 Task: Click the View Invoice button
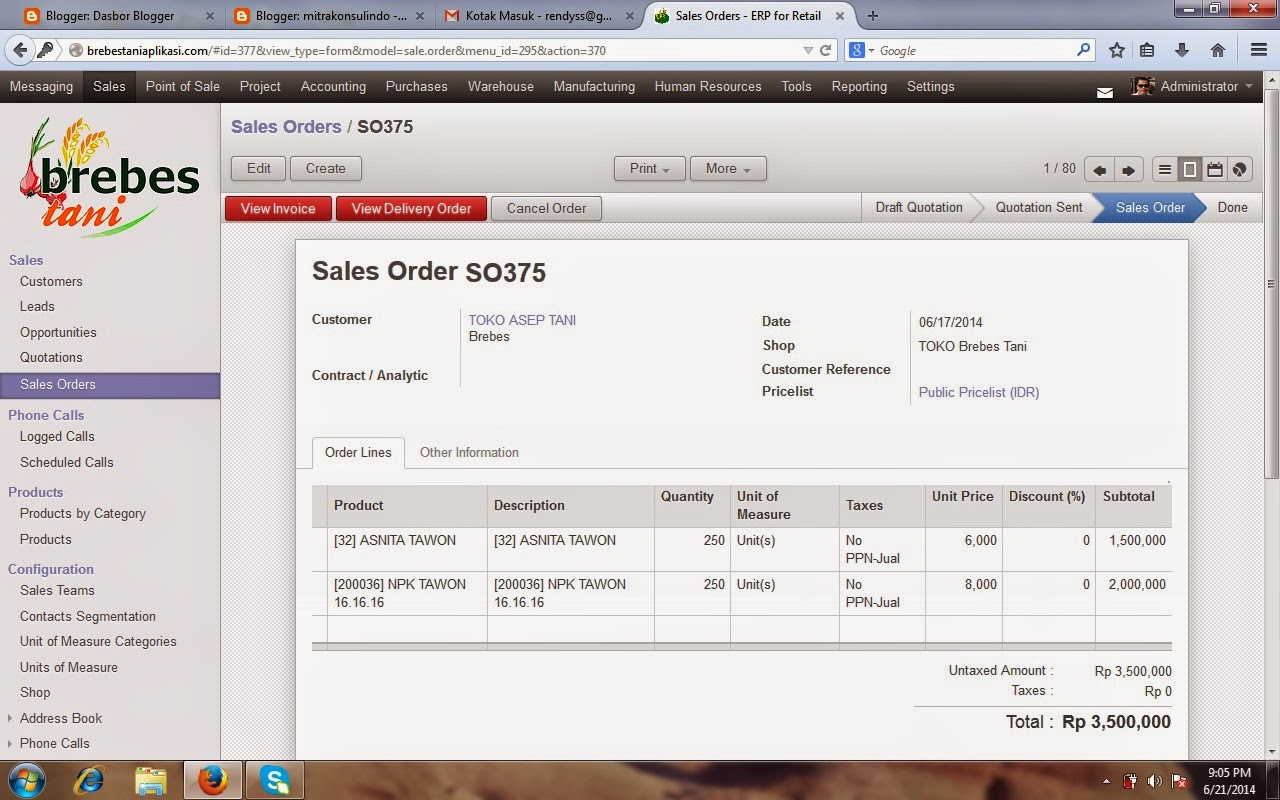pos(277,208)
